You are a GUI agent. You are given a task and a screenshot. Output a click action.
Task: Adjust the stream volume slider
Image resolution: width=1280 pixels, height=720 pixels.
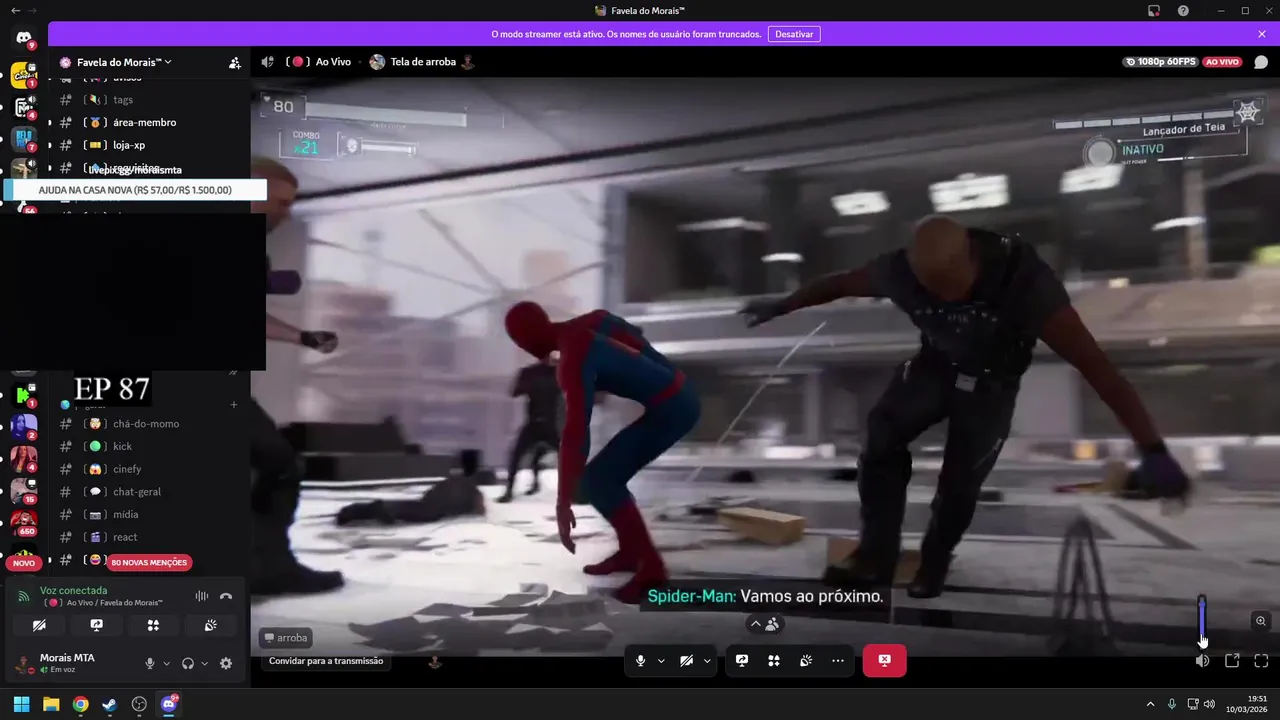[1202, 622]
